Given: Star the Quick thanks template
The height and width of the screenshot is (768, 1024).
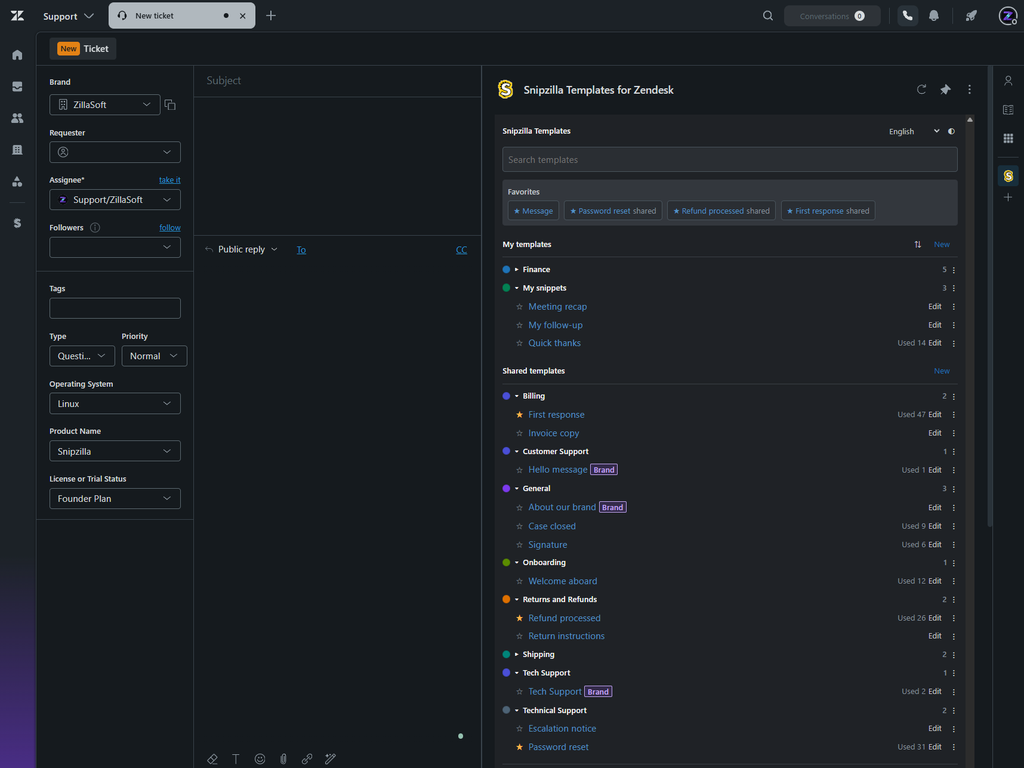Looking at the screenshot, I should point(519,343).
